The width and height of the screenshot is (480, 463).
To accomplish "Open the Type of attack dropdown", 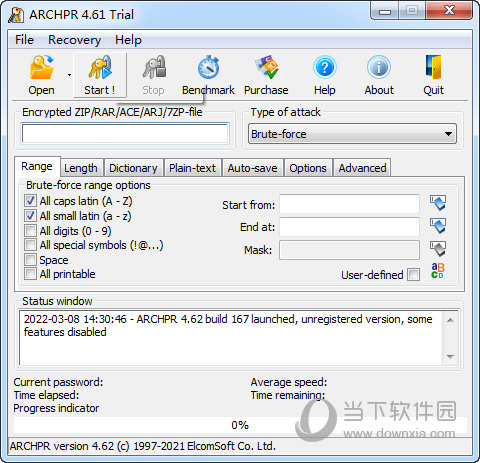I will tap(352, 134).
